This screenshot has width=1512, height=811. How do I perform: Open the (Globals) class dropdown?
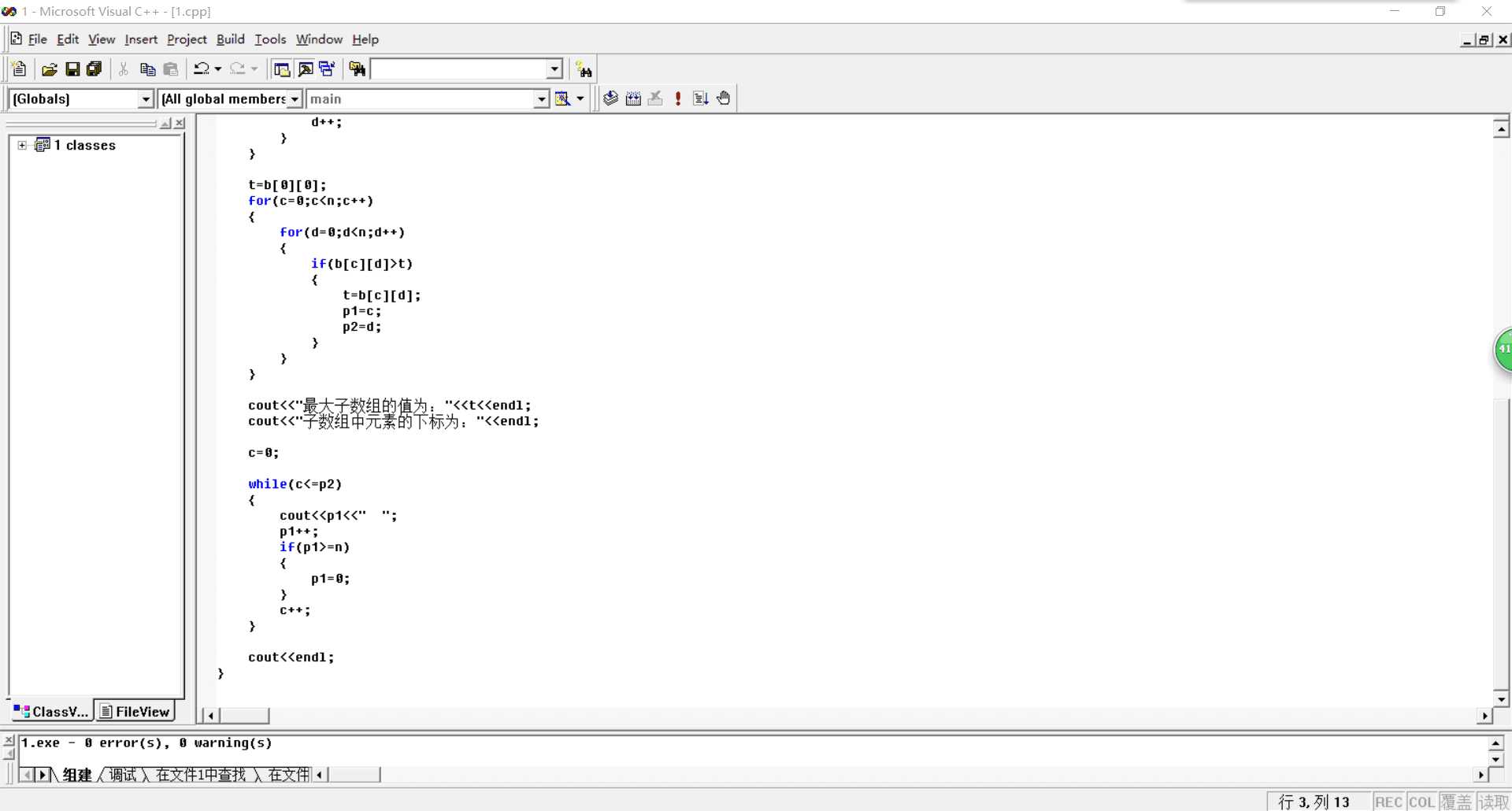click(145, 98)
